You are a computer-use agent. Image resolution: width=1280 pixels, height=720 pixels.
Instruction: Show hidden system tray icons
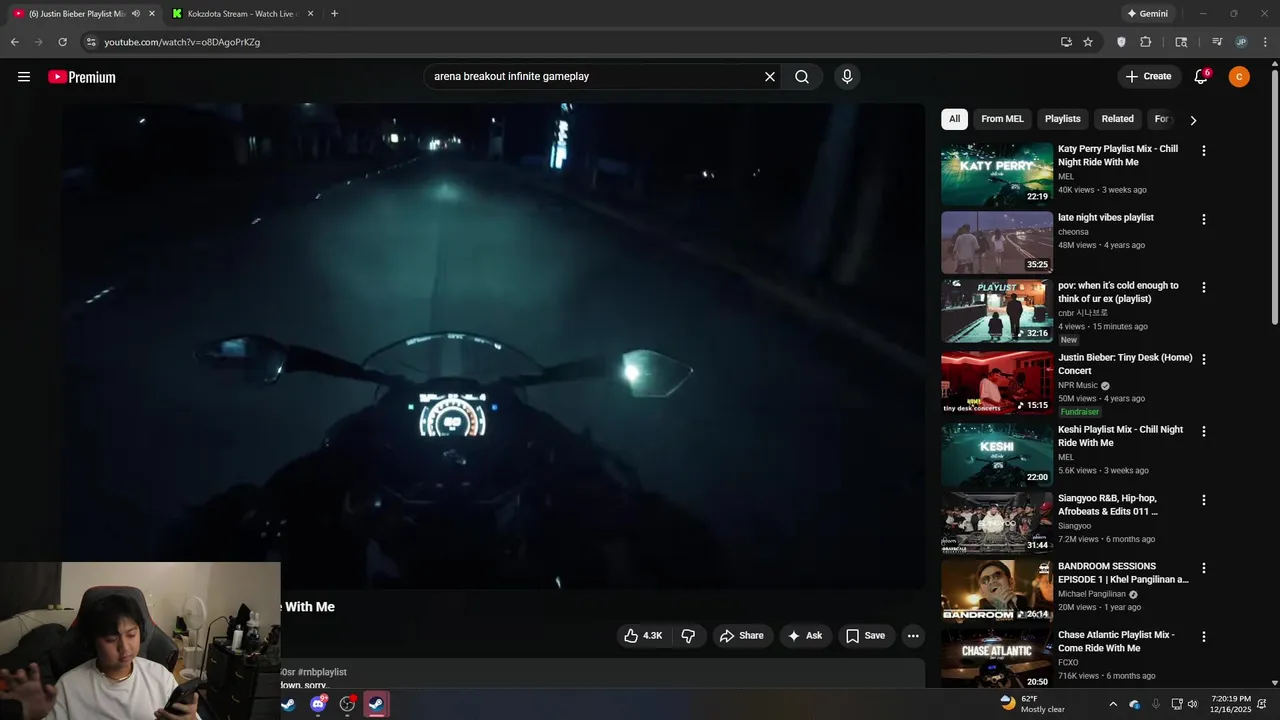[1113, 704]
